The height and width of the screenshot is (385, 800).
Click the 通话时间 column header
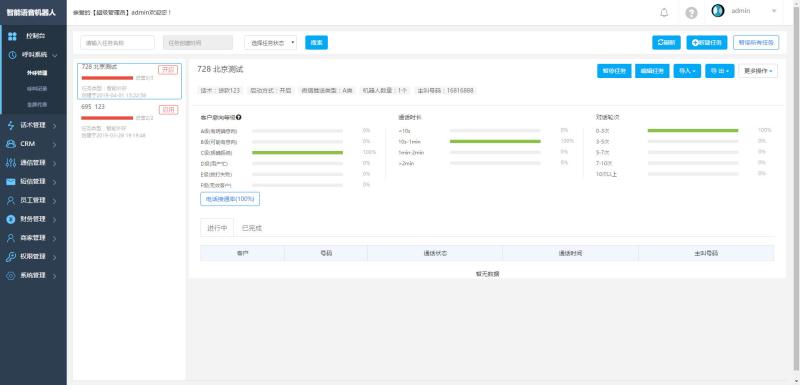click(570, 253)
